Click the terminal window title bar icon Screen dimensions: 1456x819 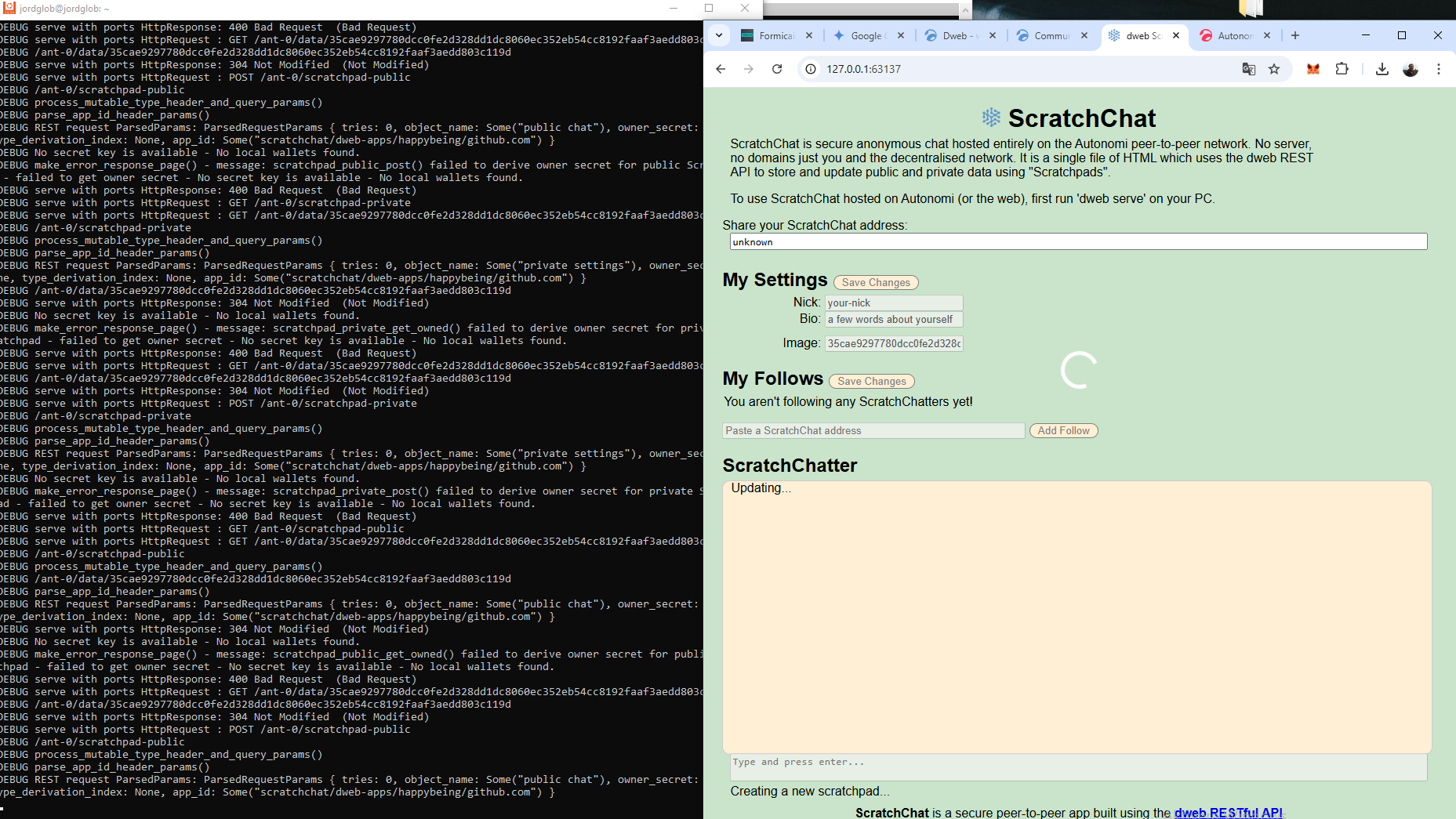point(9,8)
